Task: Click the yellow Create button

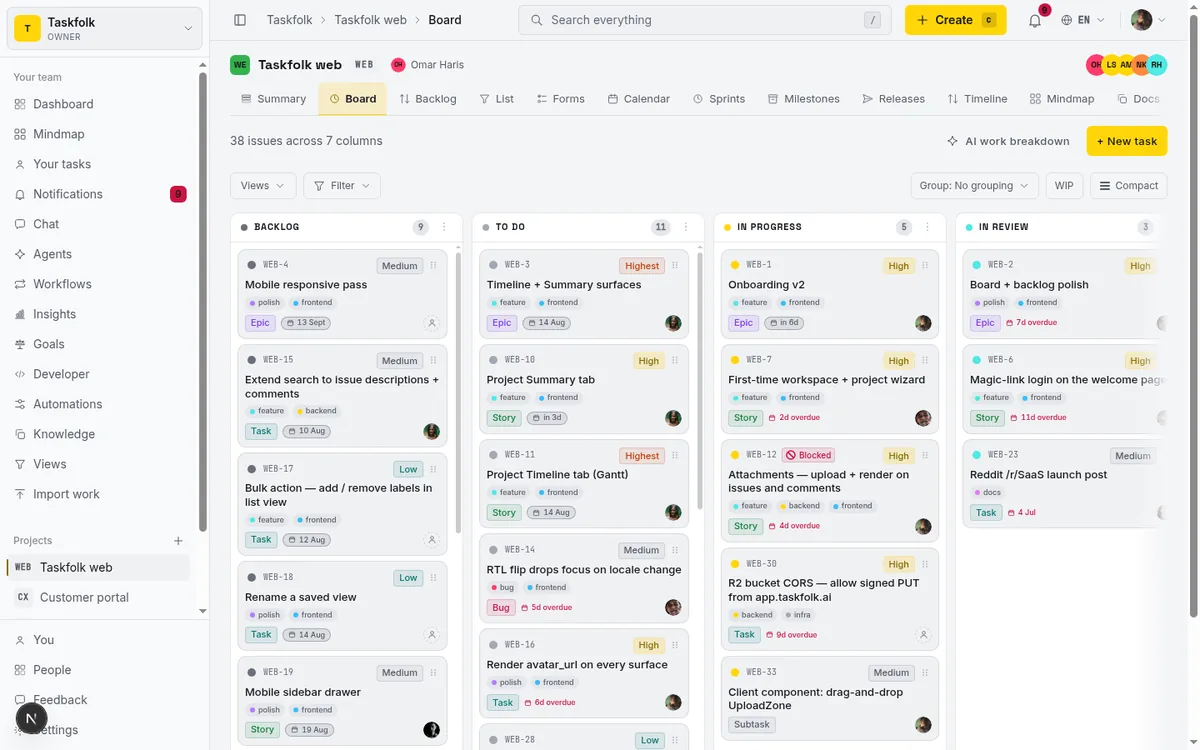Action: pos(955,20)
